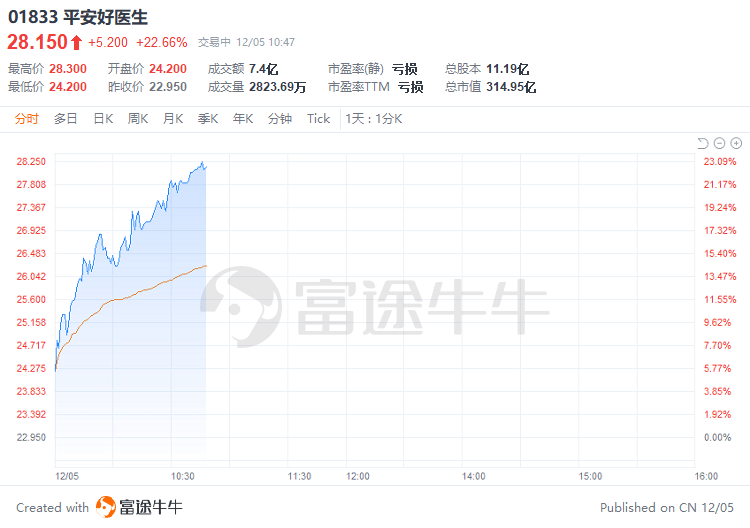Screen dimensions: 750x528
Task: Select the 分钟 tab
Action: point(280,119)
